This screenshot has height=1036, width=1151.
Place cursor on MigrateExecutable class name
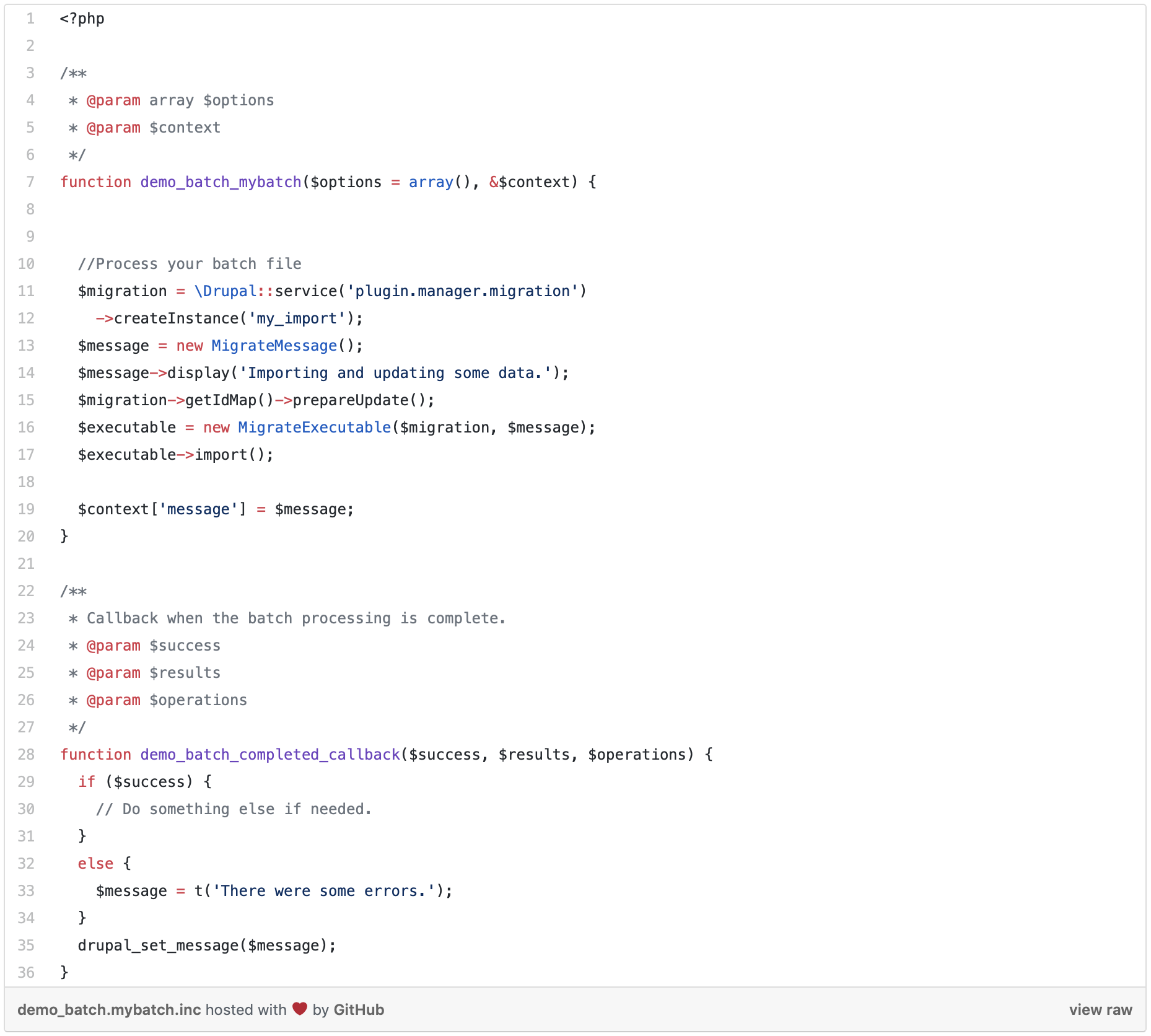pos(315,428)
